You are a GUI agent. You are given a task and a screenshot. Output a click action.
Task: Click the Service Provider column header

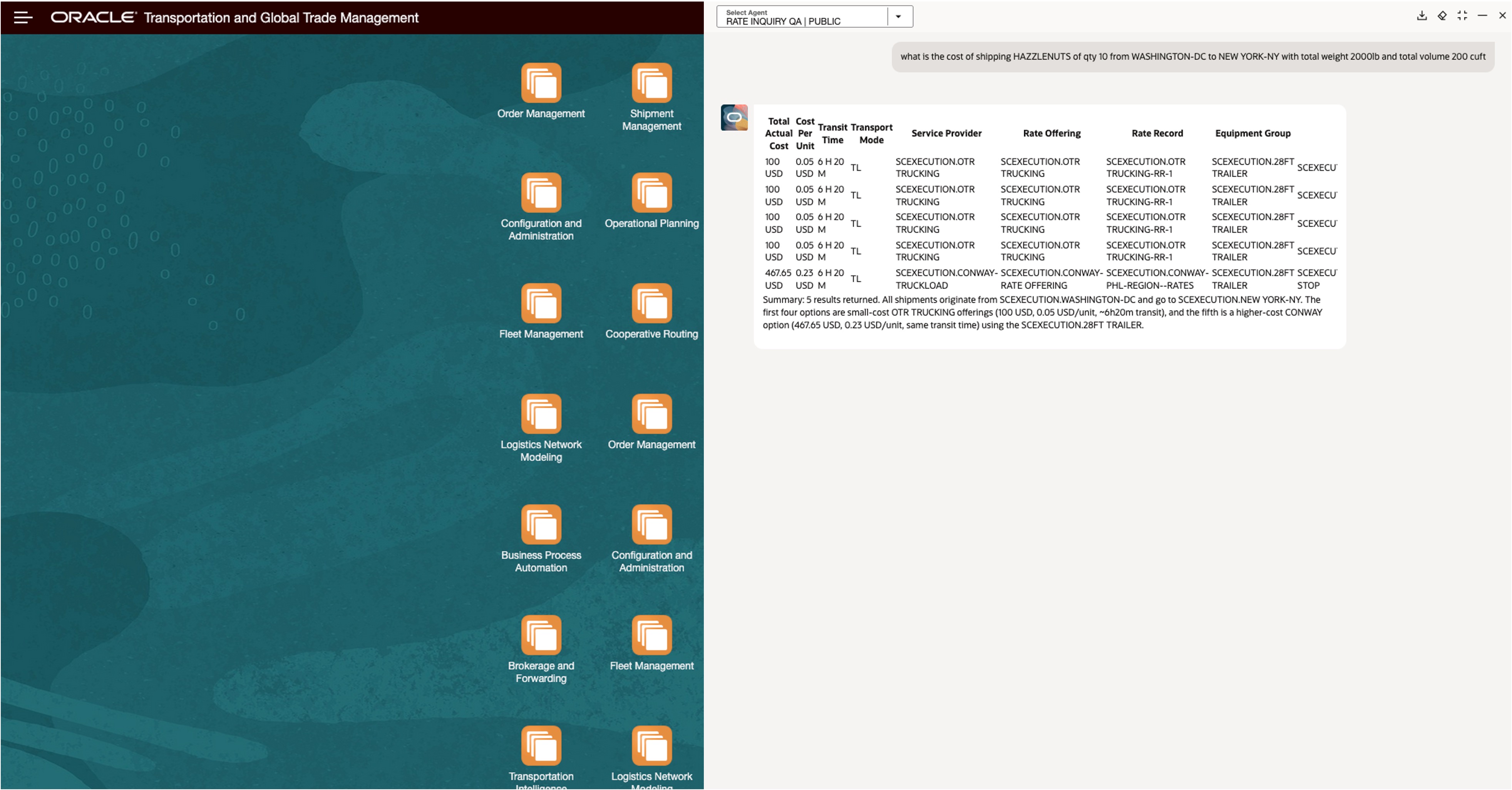[946, 134]
